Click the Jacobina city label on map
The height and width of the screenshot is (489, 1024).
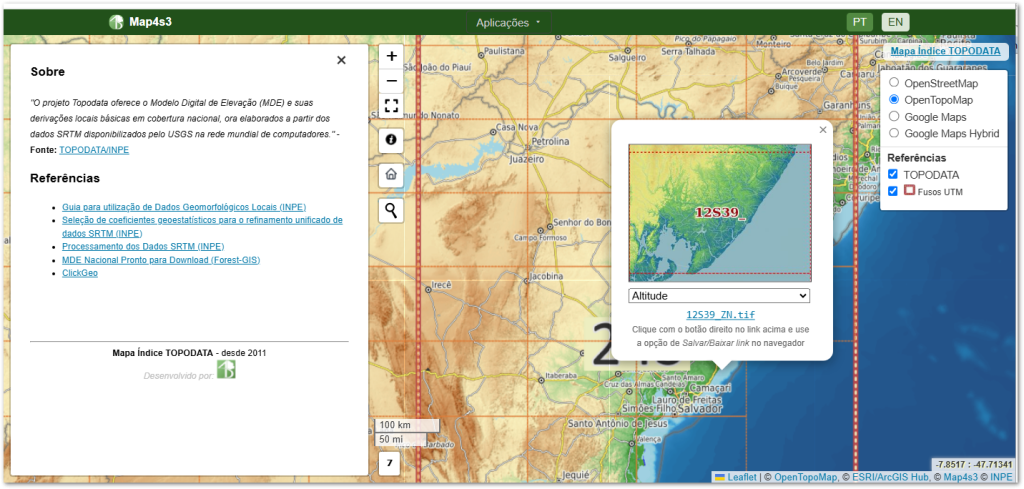(x=547, y=276)
